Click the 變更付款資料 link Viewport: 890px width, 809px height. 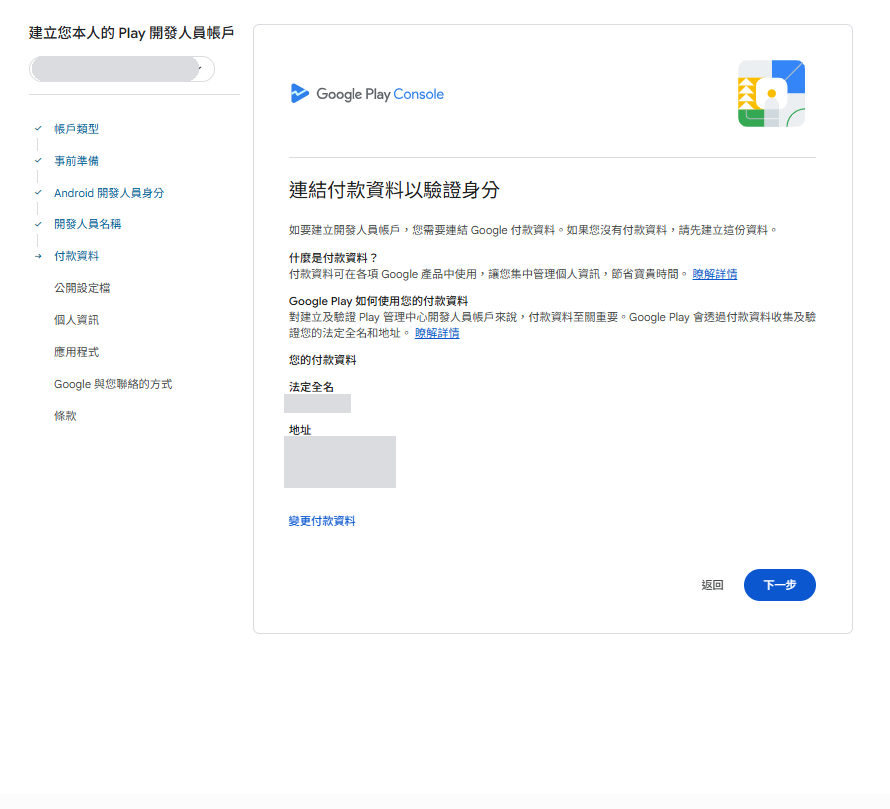click(x=322, y=521)
